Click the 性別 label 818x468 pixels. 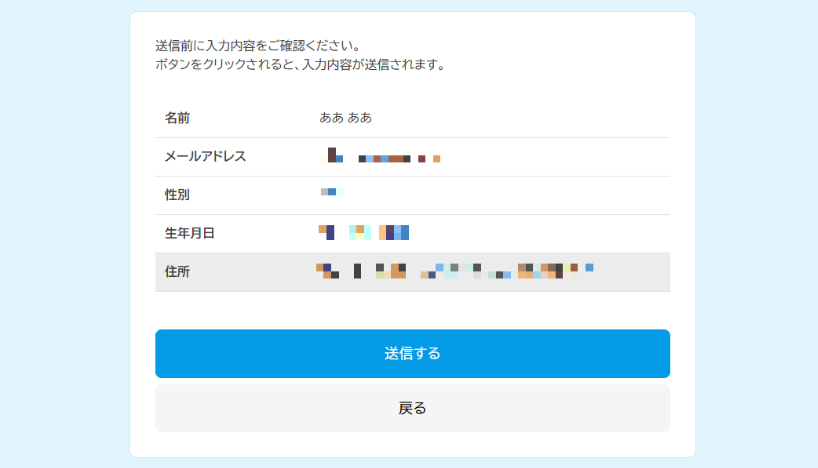coord(177,195)
